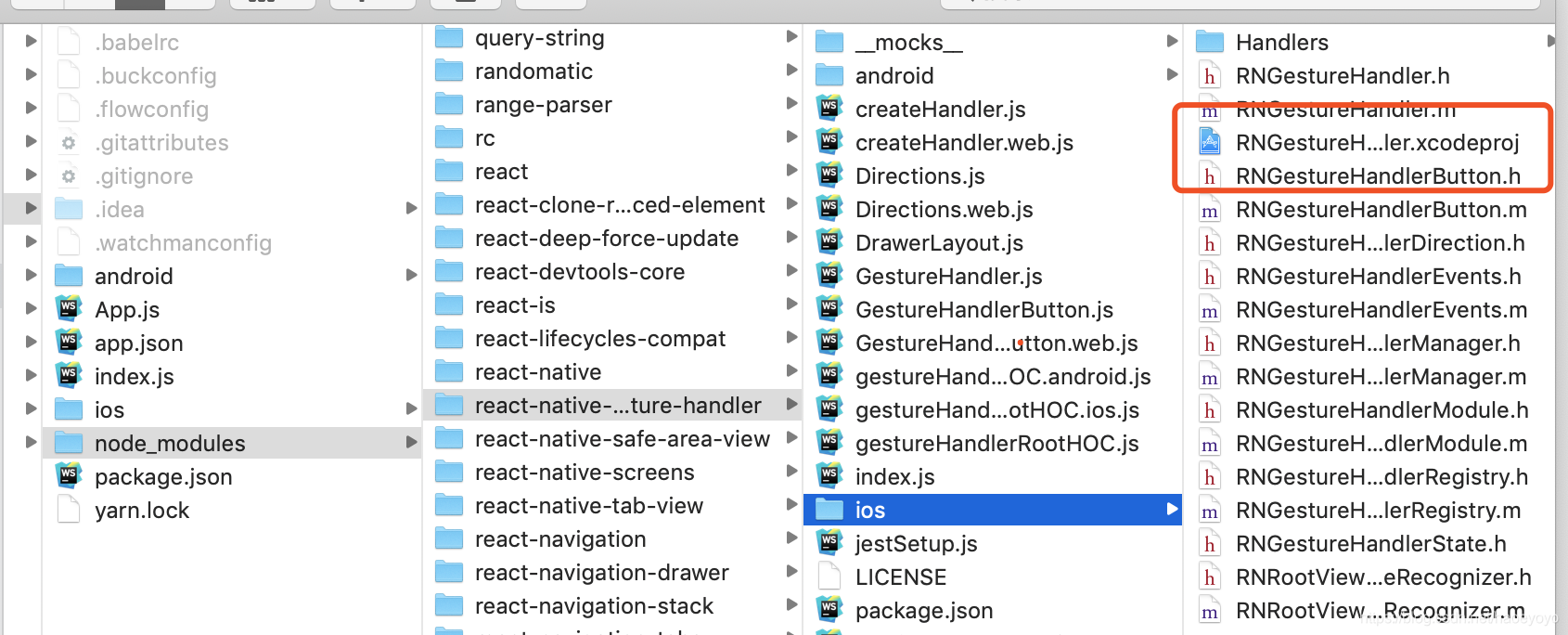Click the JS file icon of DrawerLayout.js
Viewport: 1568px width, 635px height.
pyautogui.click(x=829, y=242)
